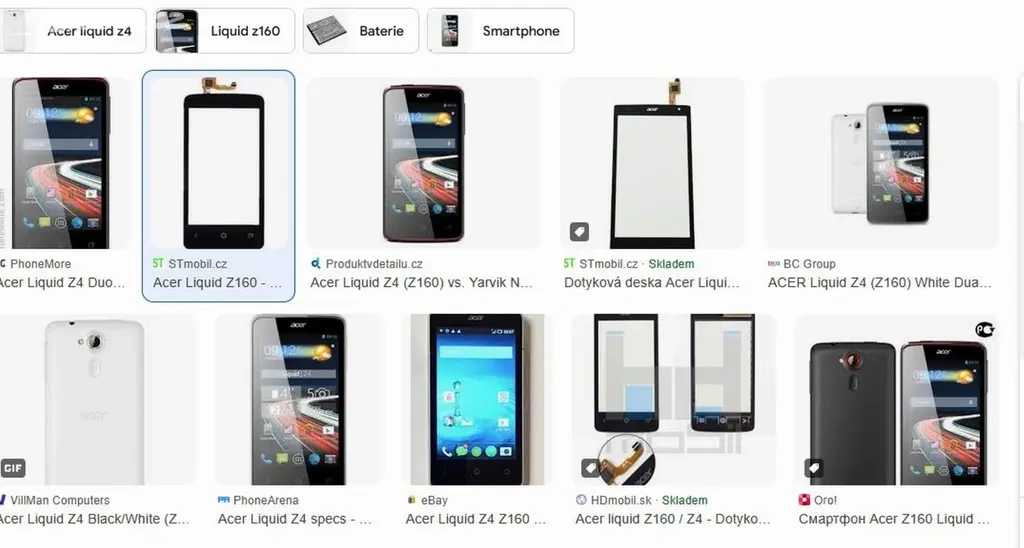Click the round badge icon atop Oro! image
Screen dimensions: 1024x548
[984, 330]
